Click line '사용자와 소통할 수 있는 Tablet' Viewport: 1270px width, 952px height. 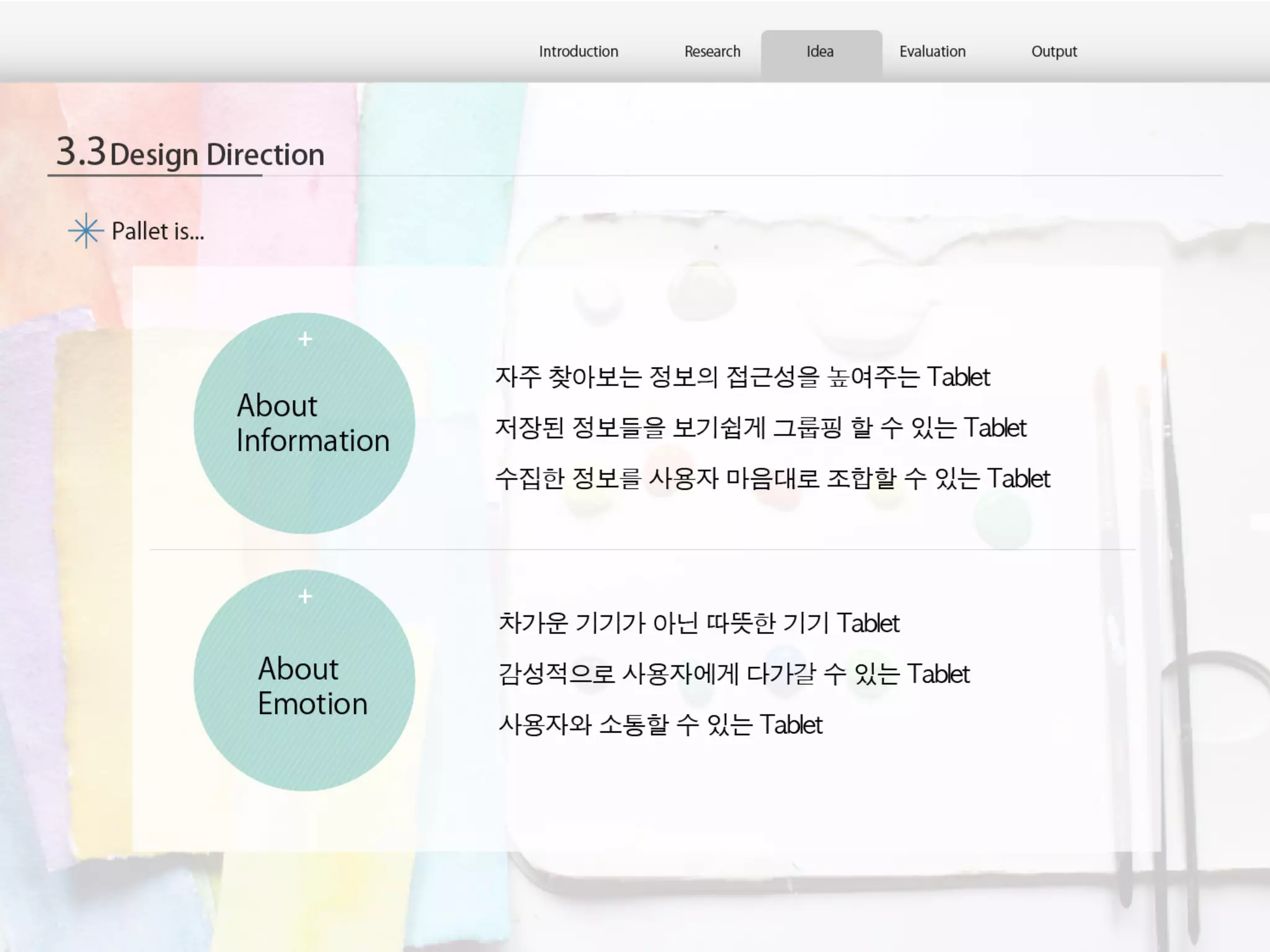point(660,725)
